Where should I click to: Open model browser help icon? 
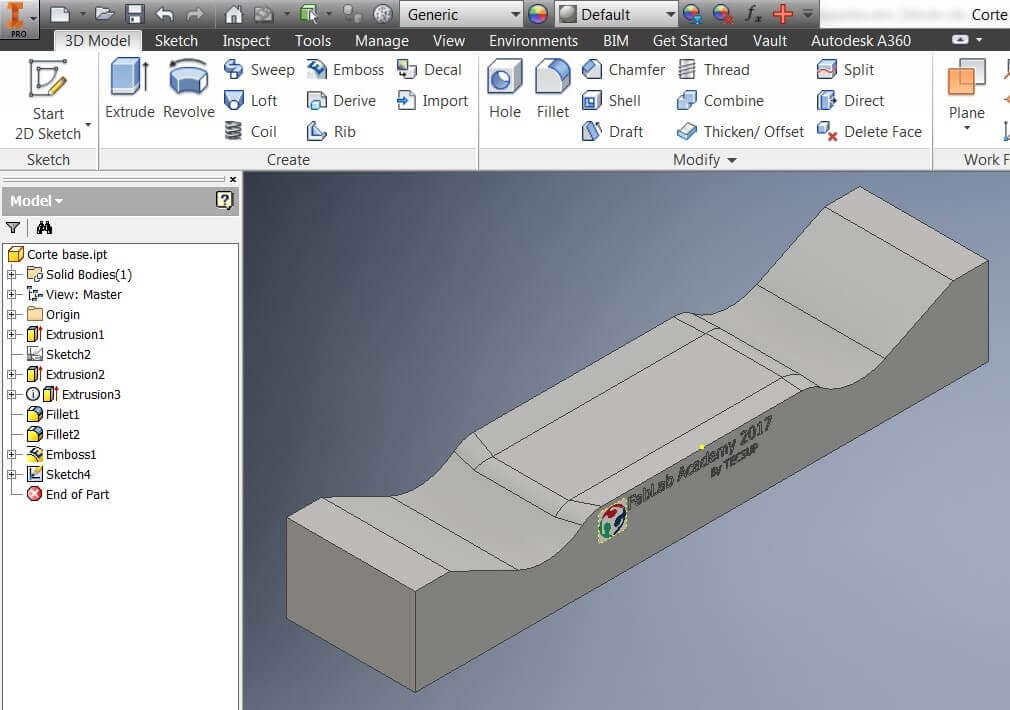[224, 200]
